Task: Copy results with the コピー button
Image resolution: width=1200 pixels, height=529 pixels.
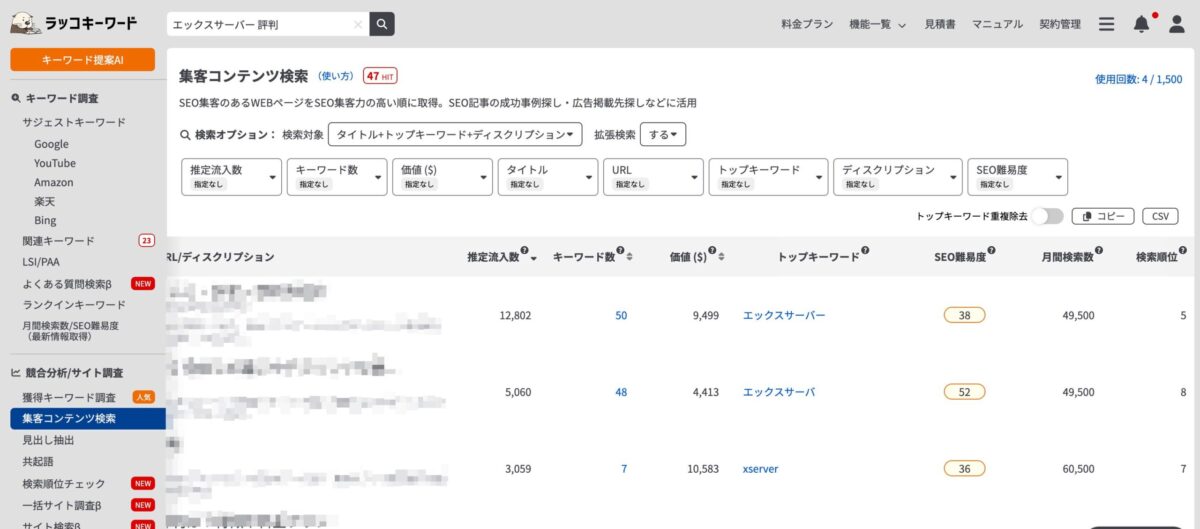Action: (x=1103, y=216)
